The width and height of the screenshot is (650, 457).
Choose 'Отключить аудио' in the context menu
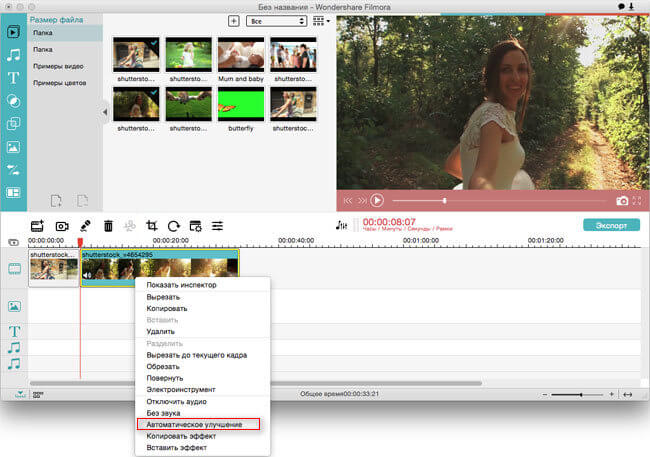[203, 401]
